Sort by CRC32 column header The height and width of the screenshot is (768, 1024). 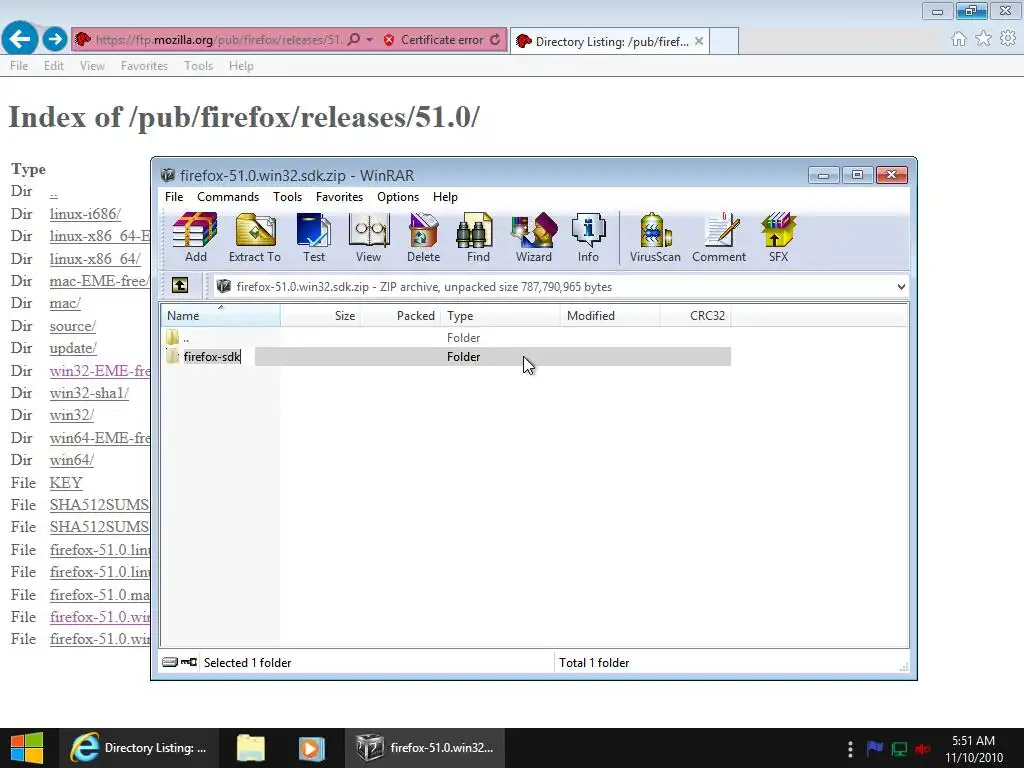click(x=696, y=315)
